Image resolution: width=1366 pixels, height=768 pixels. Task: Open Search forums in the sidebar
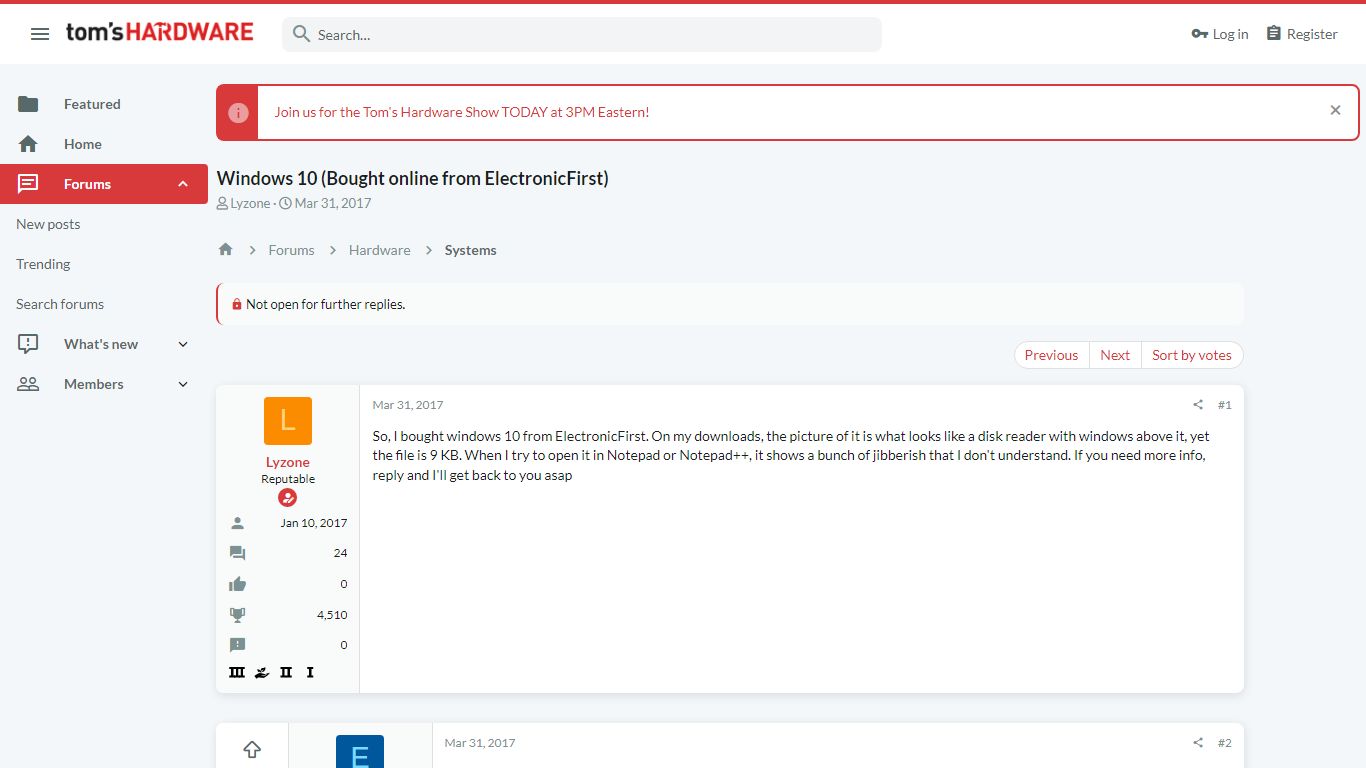click(x=60, y=304)
